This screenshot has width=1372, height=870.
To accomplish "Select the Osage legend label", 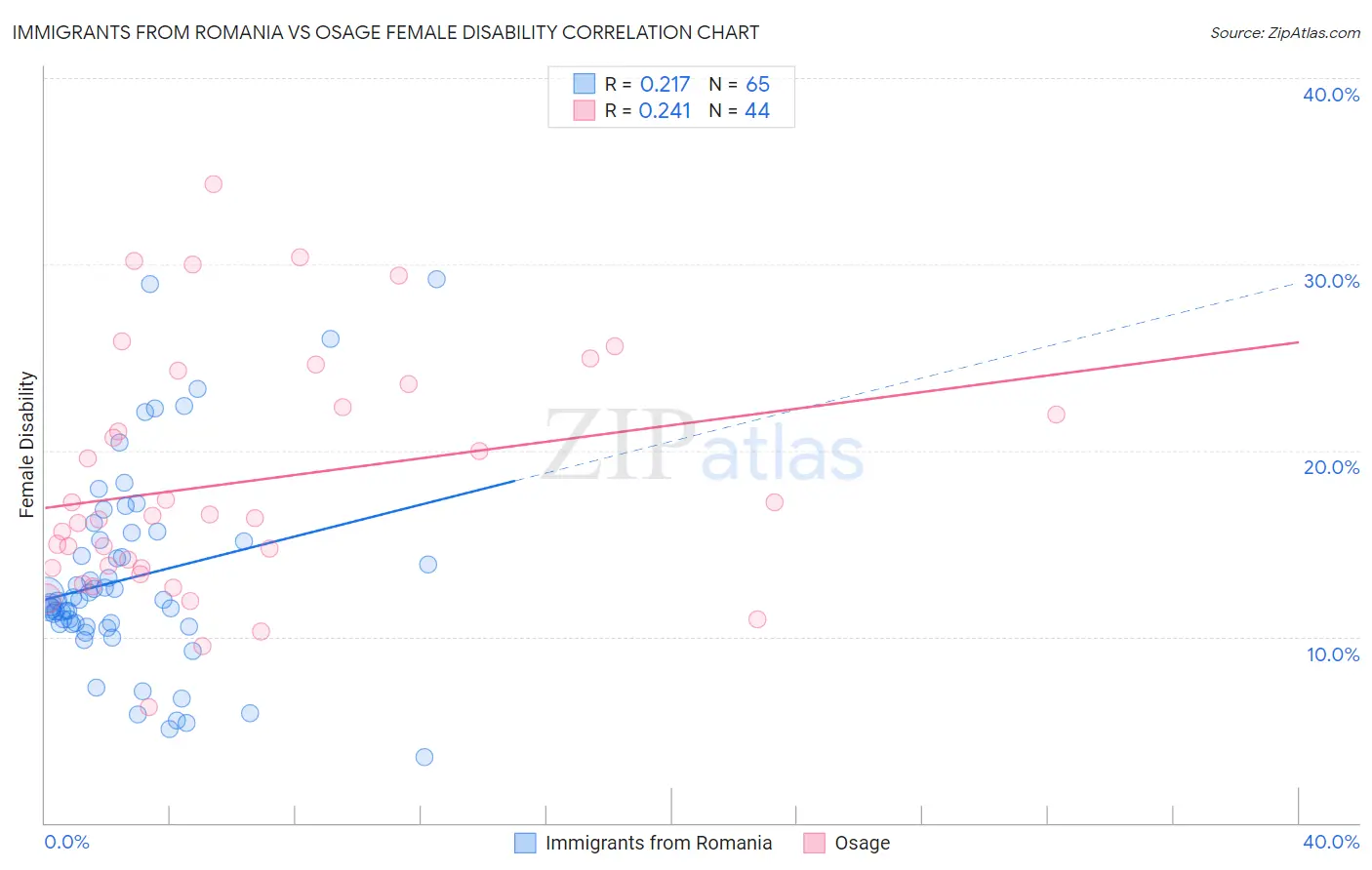I will pos(863,843).
